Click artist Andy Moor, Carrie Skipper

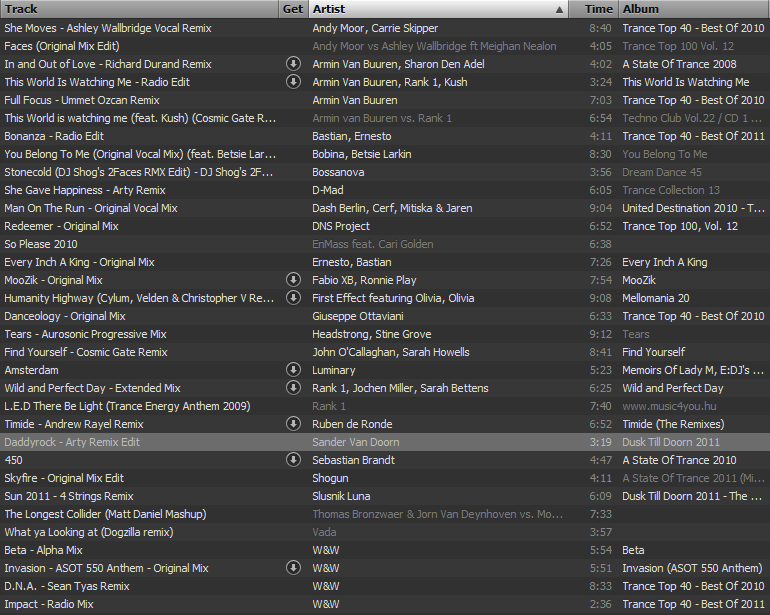375,28
